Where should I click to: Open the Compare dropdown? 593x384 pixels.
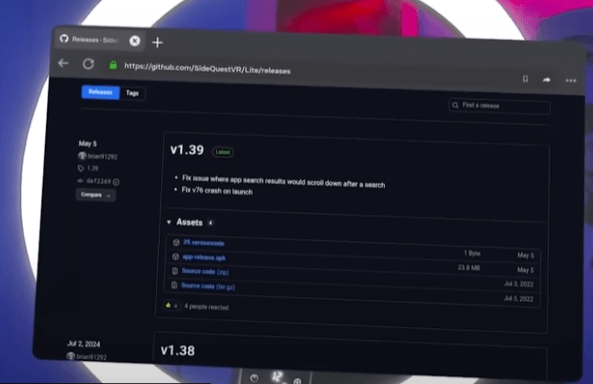(96, 195)
